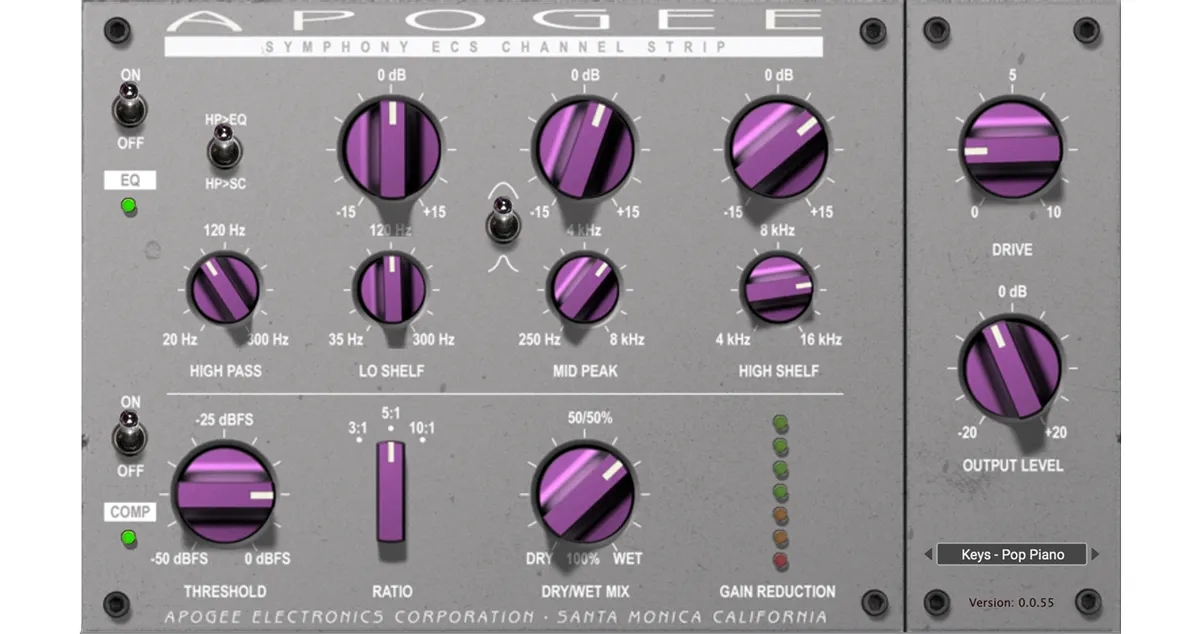The width and height of the screenshot is (1200, 634).
Task: Go to previous preset with left arrow
Action: click(x=929, y=554)
